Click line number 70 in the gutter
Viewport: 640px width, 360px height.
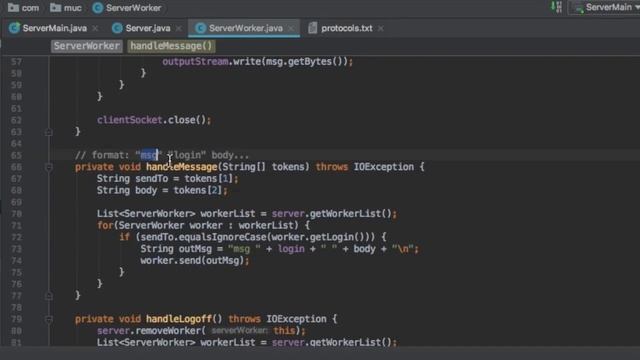tap(16, 213)
